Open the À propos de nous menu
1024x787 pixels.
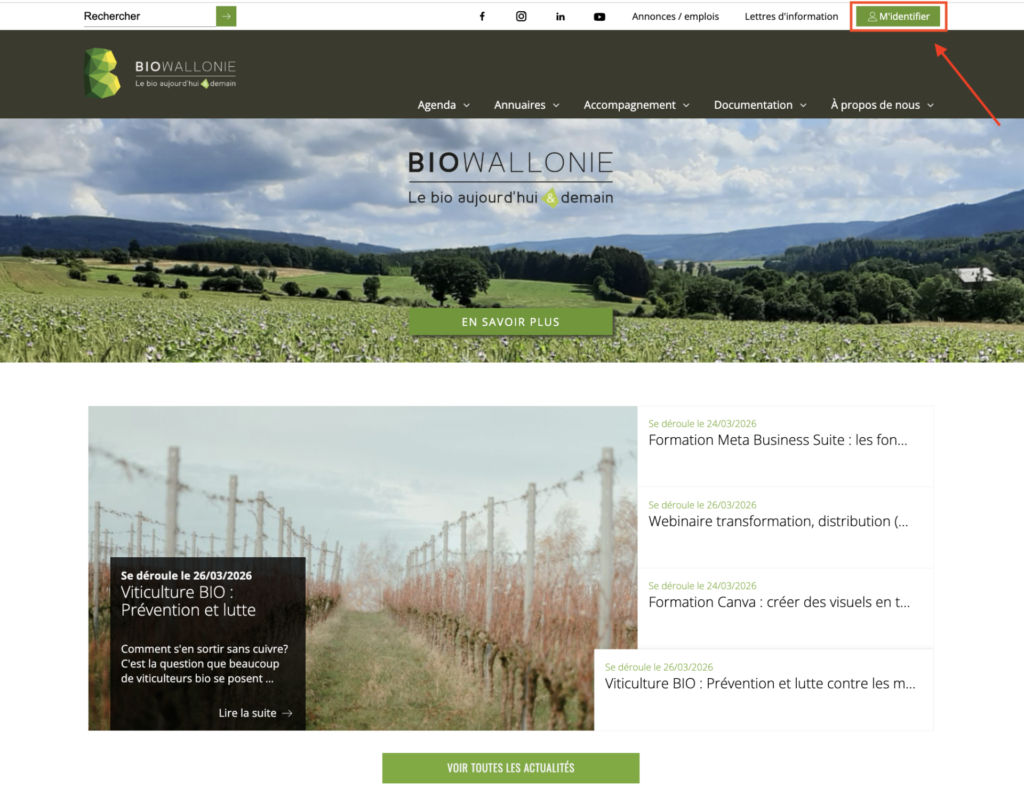(877, 104)
